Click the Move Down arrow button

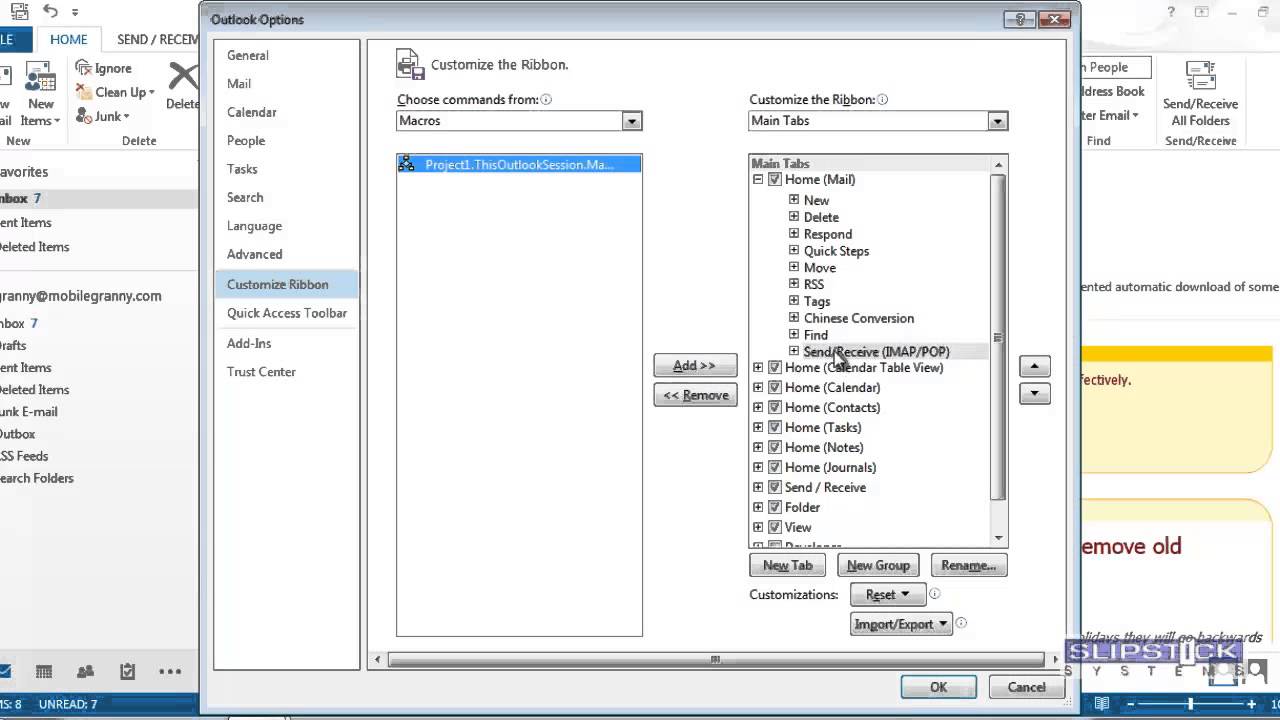point(1035,393)
